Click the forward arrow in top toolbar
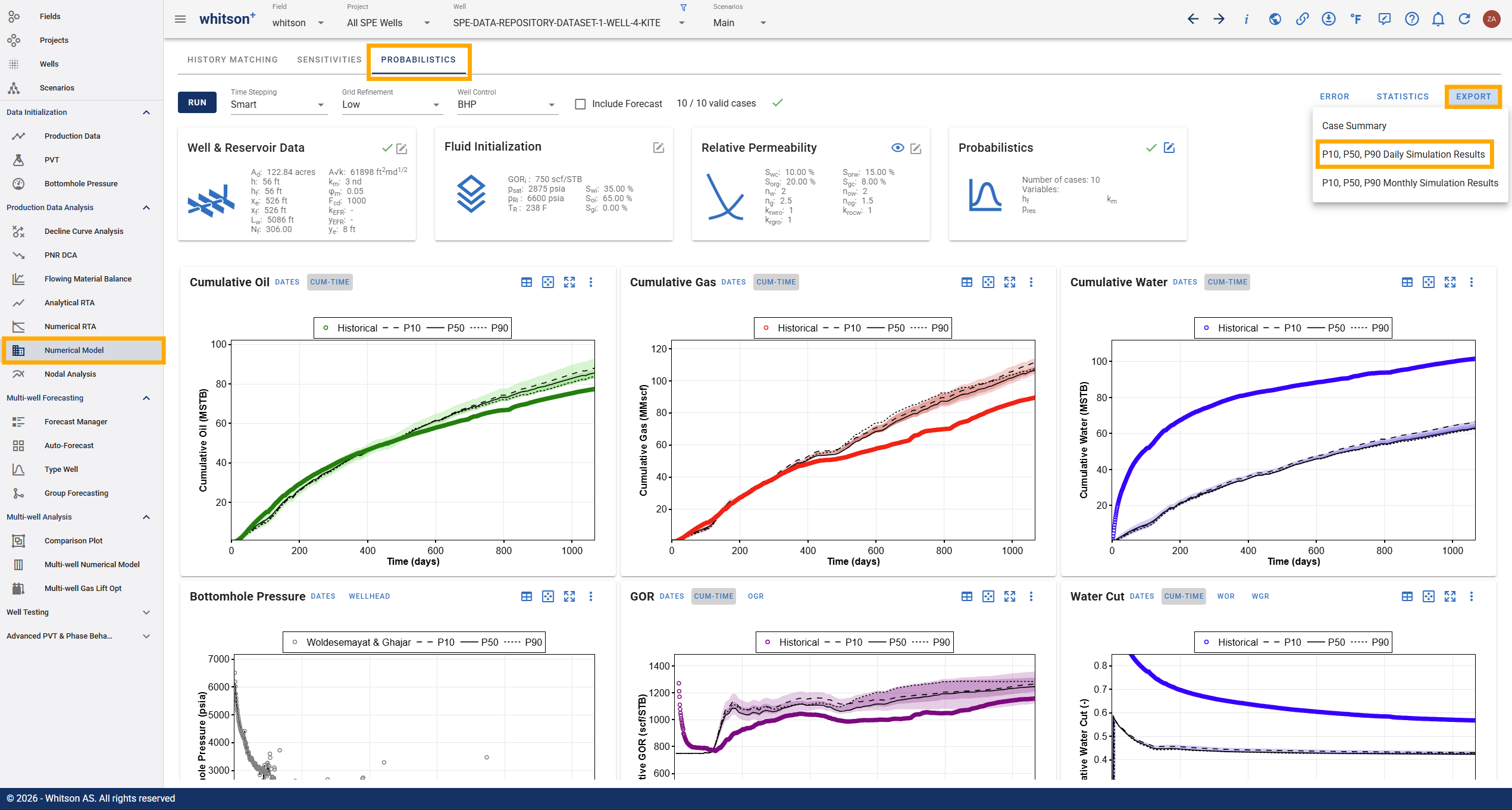 click(x=1219, y=19)
